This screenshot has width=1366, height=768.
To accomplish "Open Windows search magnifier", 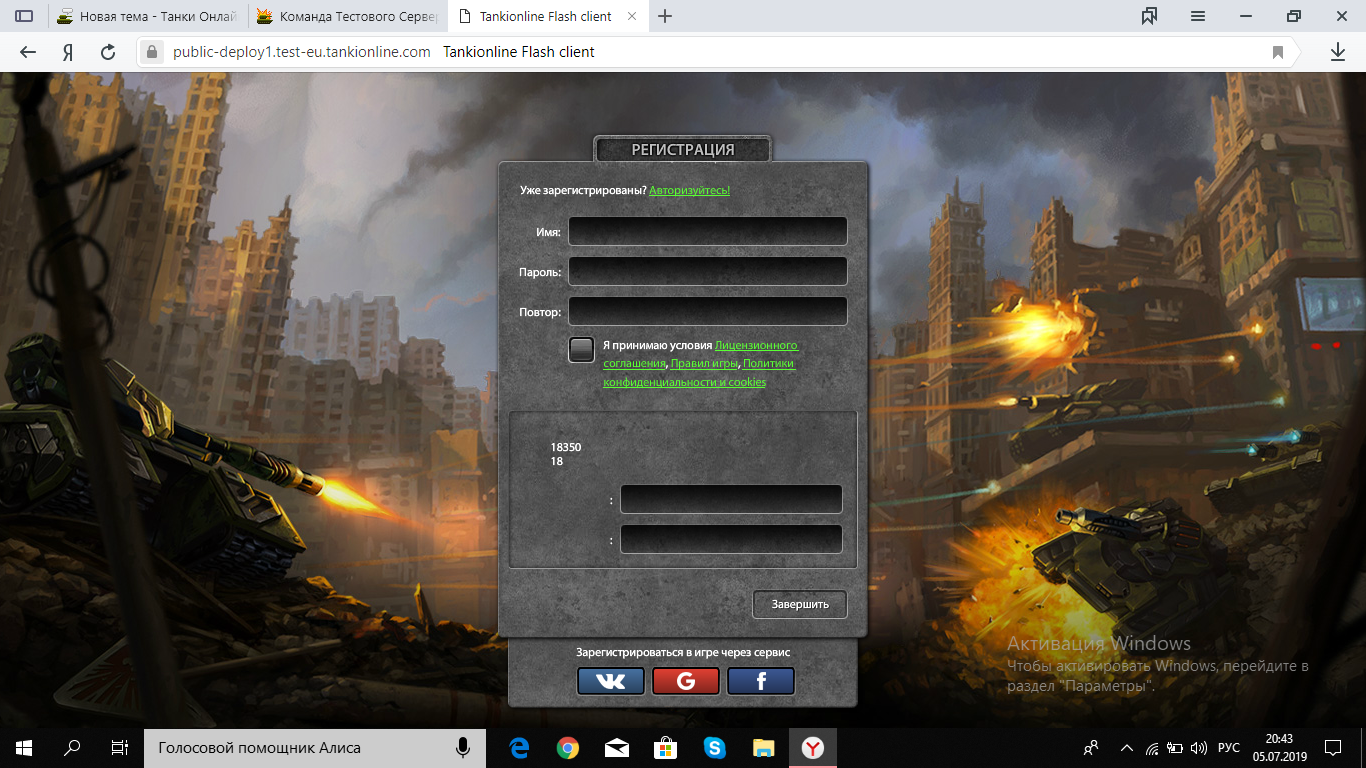I will (72, 747).
